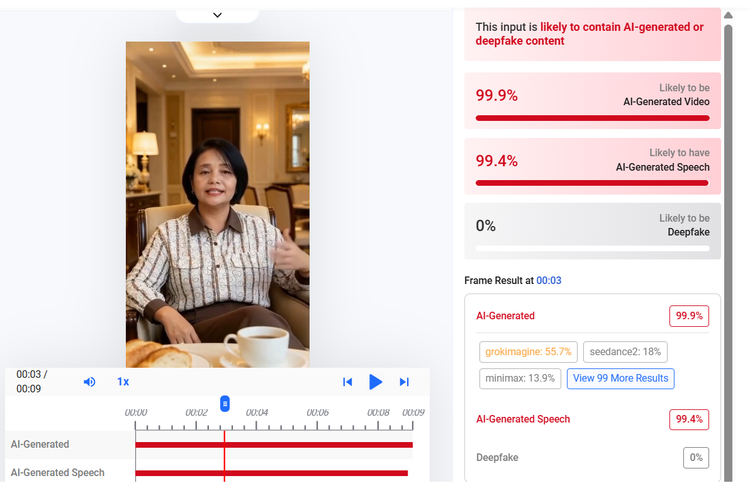The image size is (750, 500).
Task: Skip to the previous frame icon
Action: 348,382
